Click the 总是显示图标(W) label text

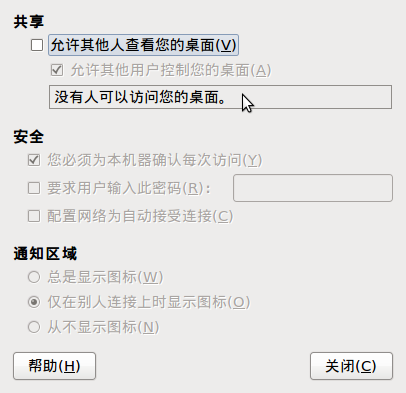pyautogui.click(x=105, y=277)
